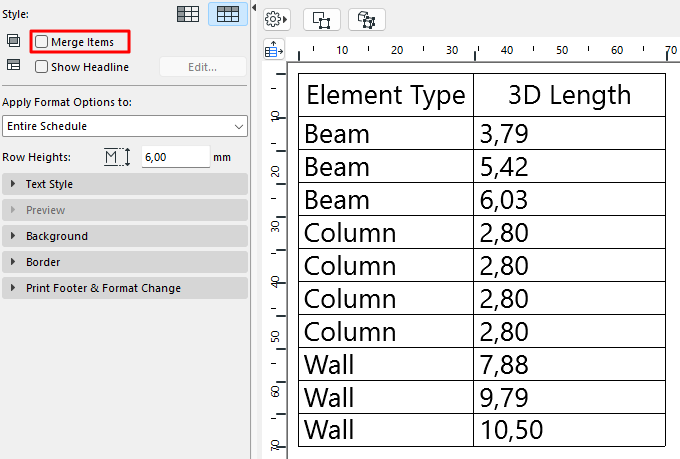Toggle the Show Headline checkbox

[42, 67]
